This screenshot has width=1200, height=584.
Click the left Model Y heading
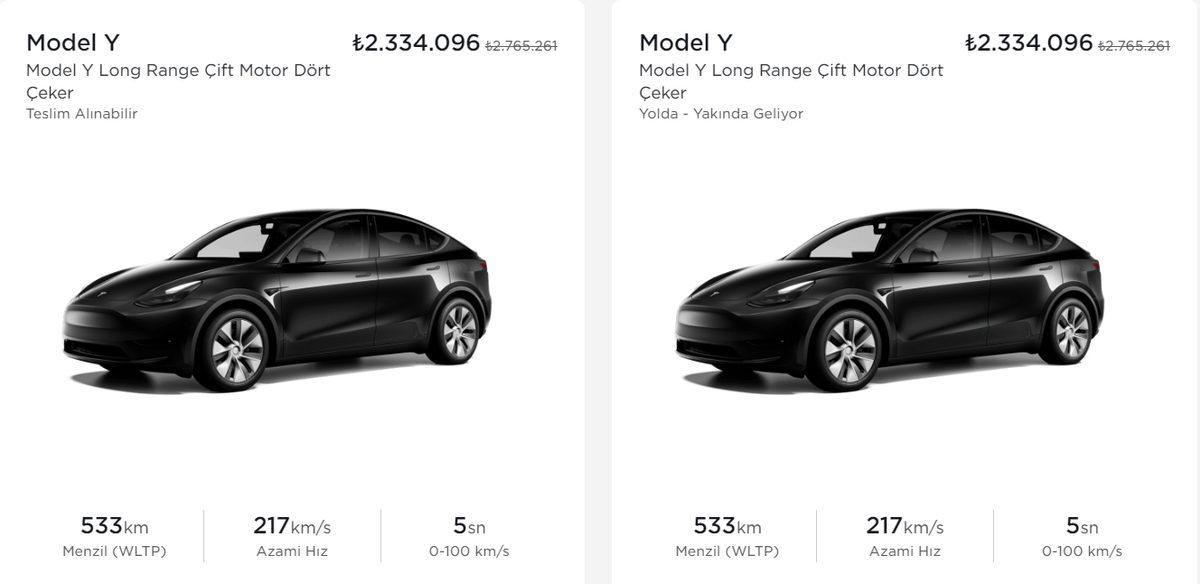pyautogui.click(x=73, y=42)
